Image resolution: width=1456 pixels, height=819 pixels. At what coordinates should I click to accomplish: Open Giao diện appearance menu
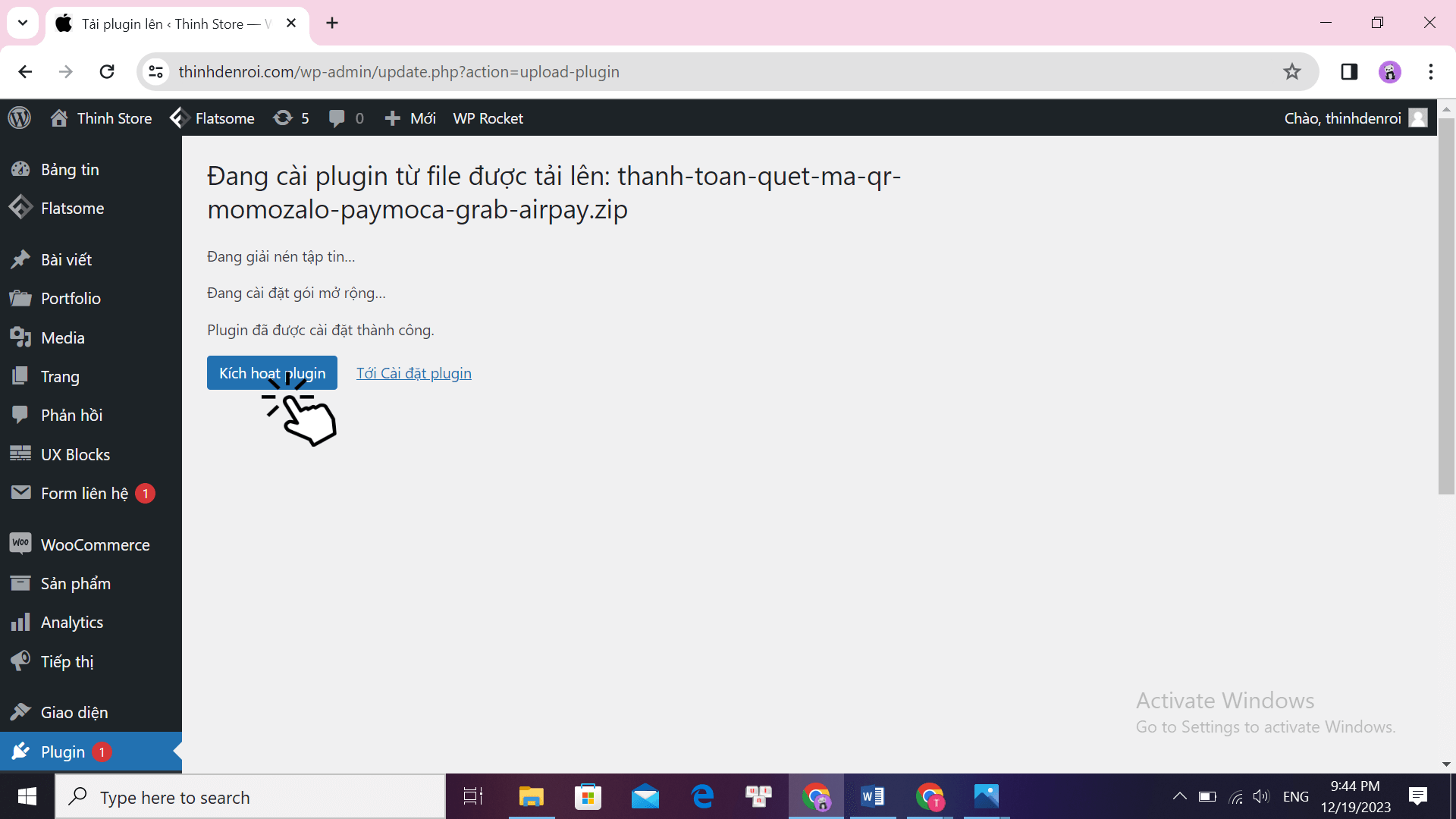click(x=91, y=712)
